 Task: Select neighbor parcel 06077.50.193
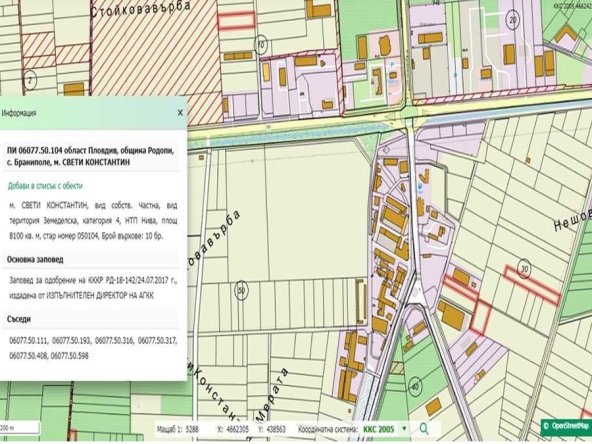(71, 341)
